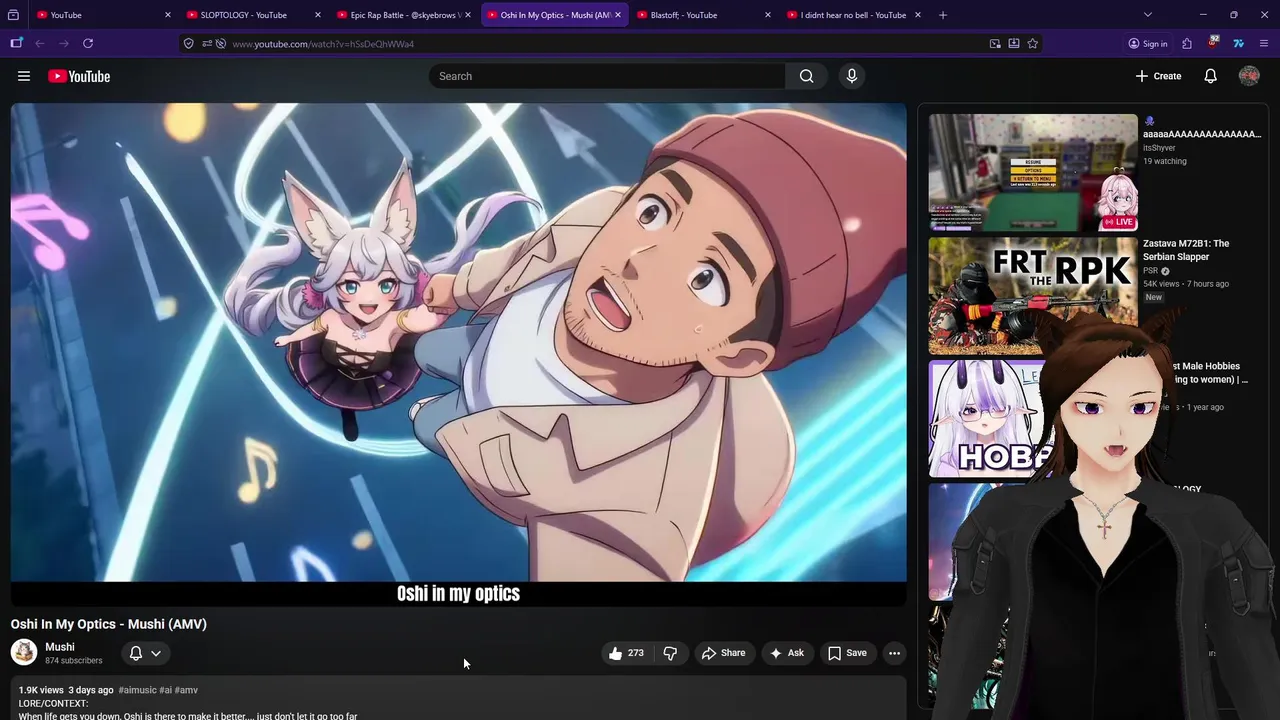The height and width of the screenshot is (720, 1280).
Task: Click the 'Oshi In My Optics - Mushi (AMV)' title
Action: pyautogui.click(x=109, y=624)
